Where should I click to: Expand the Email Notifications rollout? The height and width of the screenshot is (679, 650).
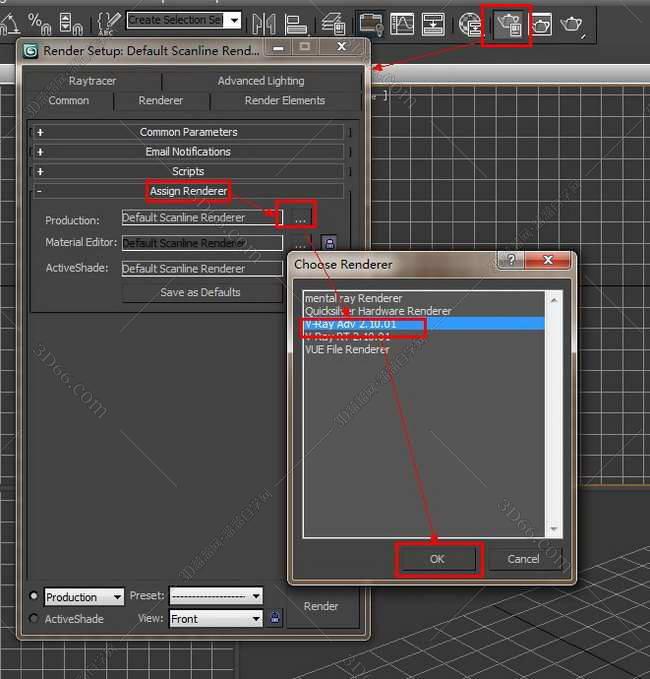point(188,152)
